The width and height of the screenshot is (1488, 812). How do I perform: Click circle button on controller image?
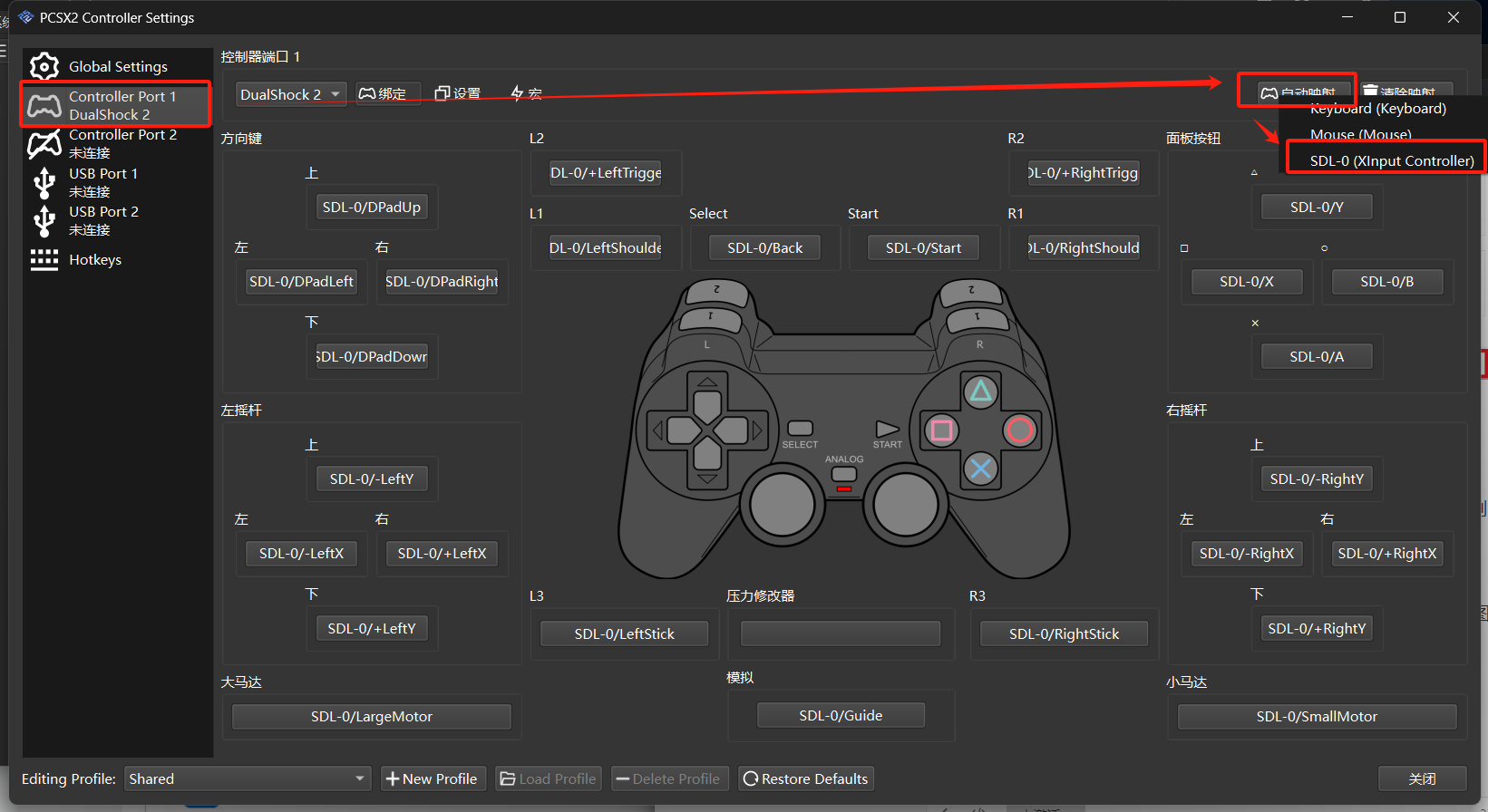coord(1020,430)
